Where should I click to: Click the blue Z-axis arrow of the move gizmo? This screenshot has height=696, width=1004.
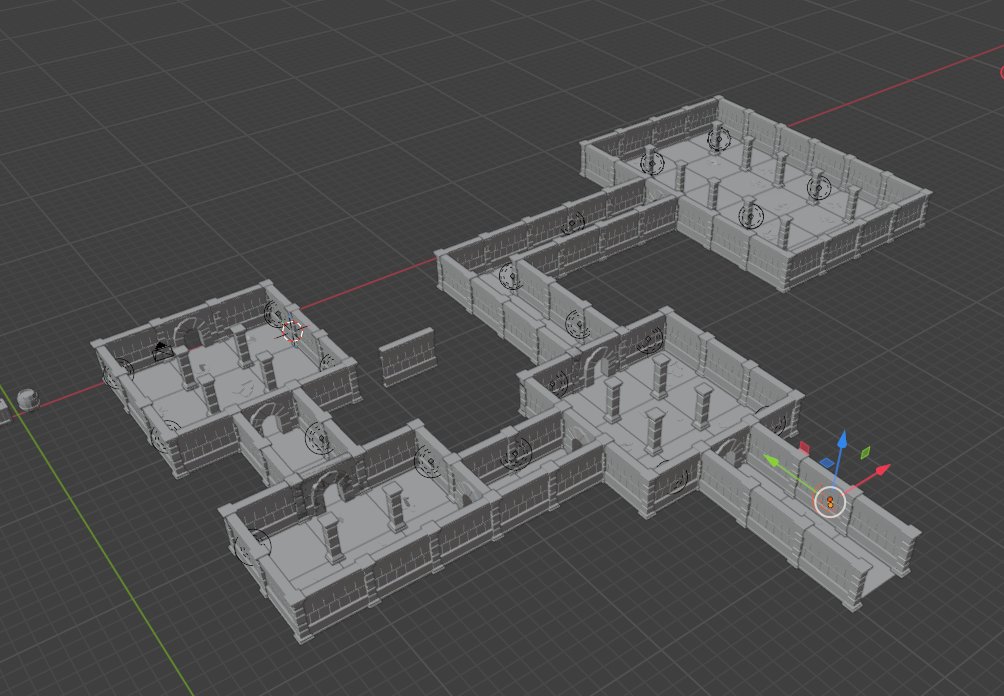[843, 439]
